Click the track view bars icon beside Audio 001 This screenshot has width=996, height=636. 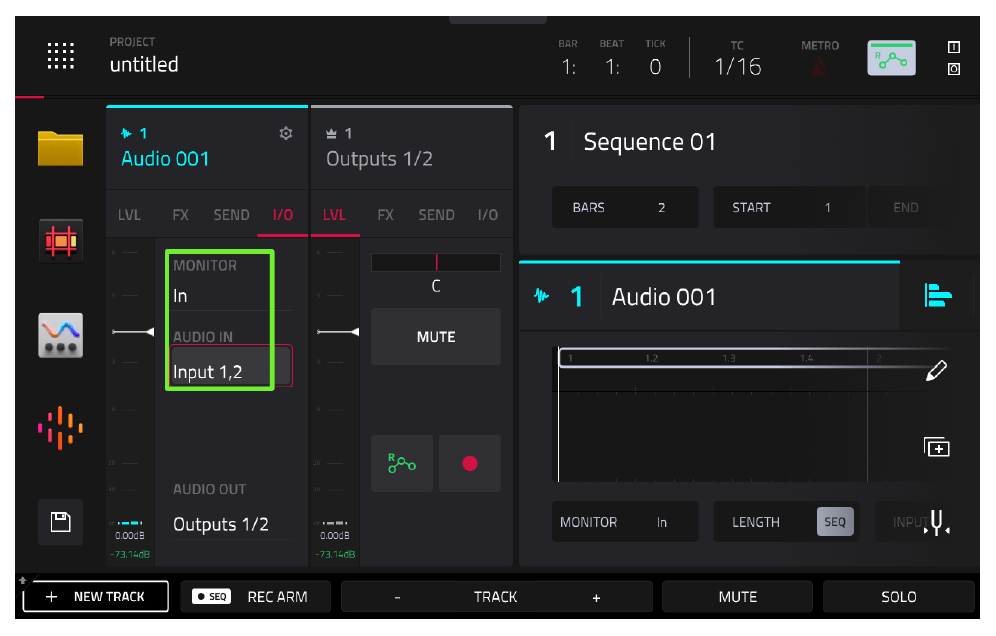point(938,295)
